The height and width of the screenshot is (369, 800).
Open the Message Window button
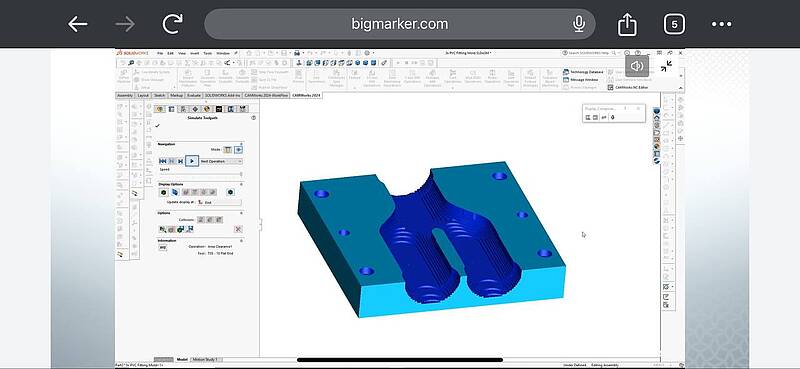581,80
